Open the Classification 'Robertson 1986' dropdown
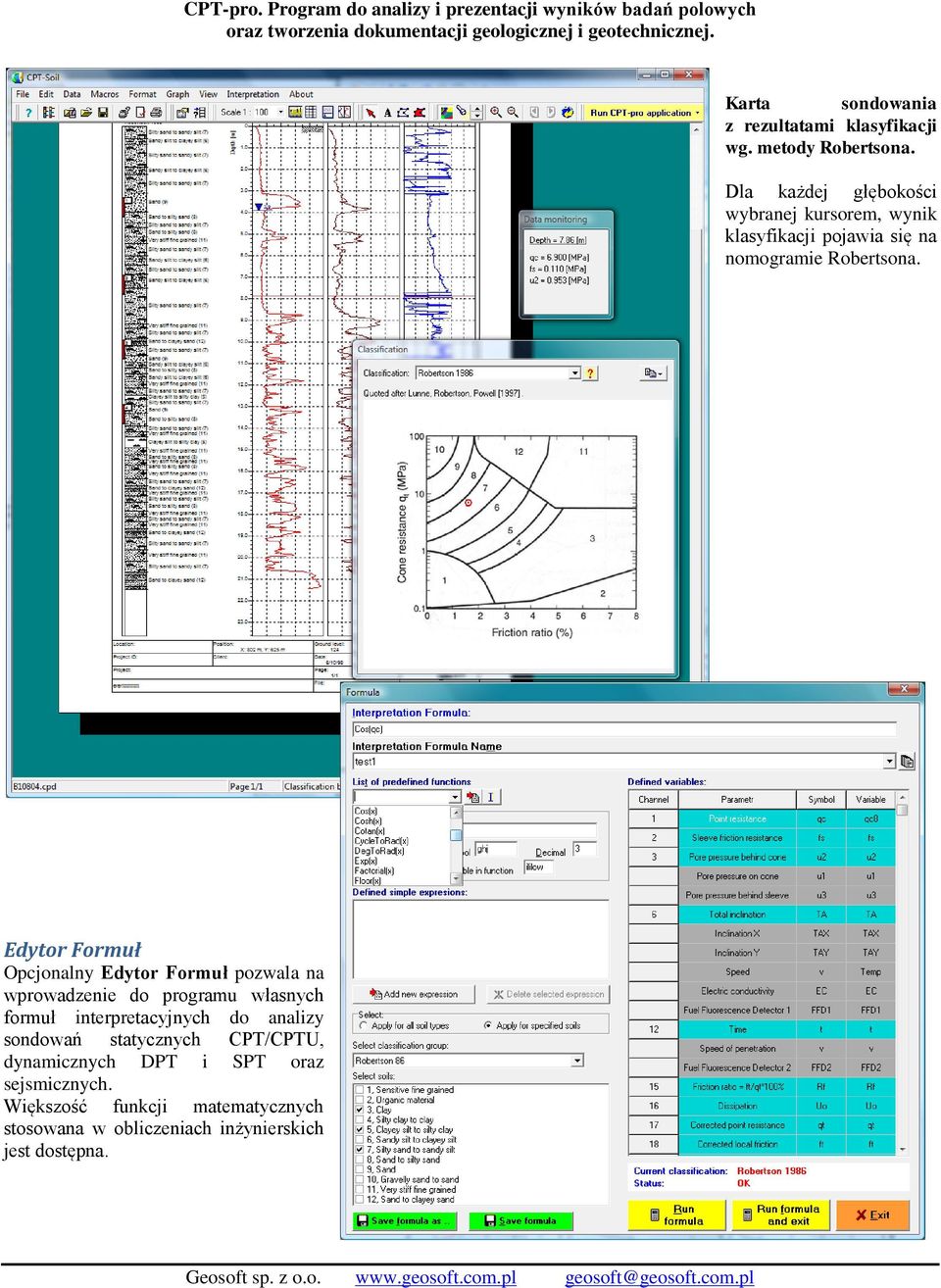Screen dimensions: 941x1288 pyautogui.click(x=575, y=373)
